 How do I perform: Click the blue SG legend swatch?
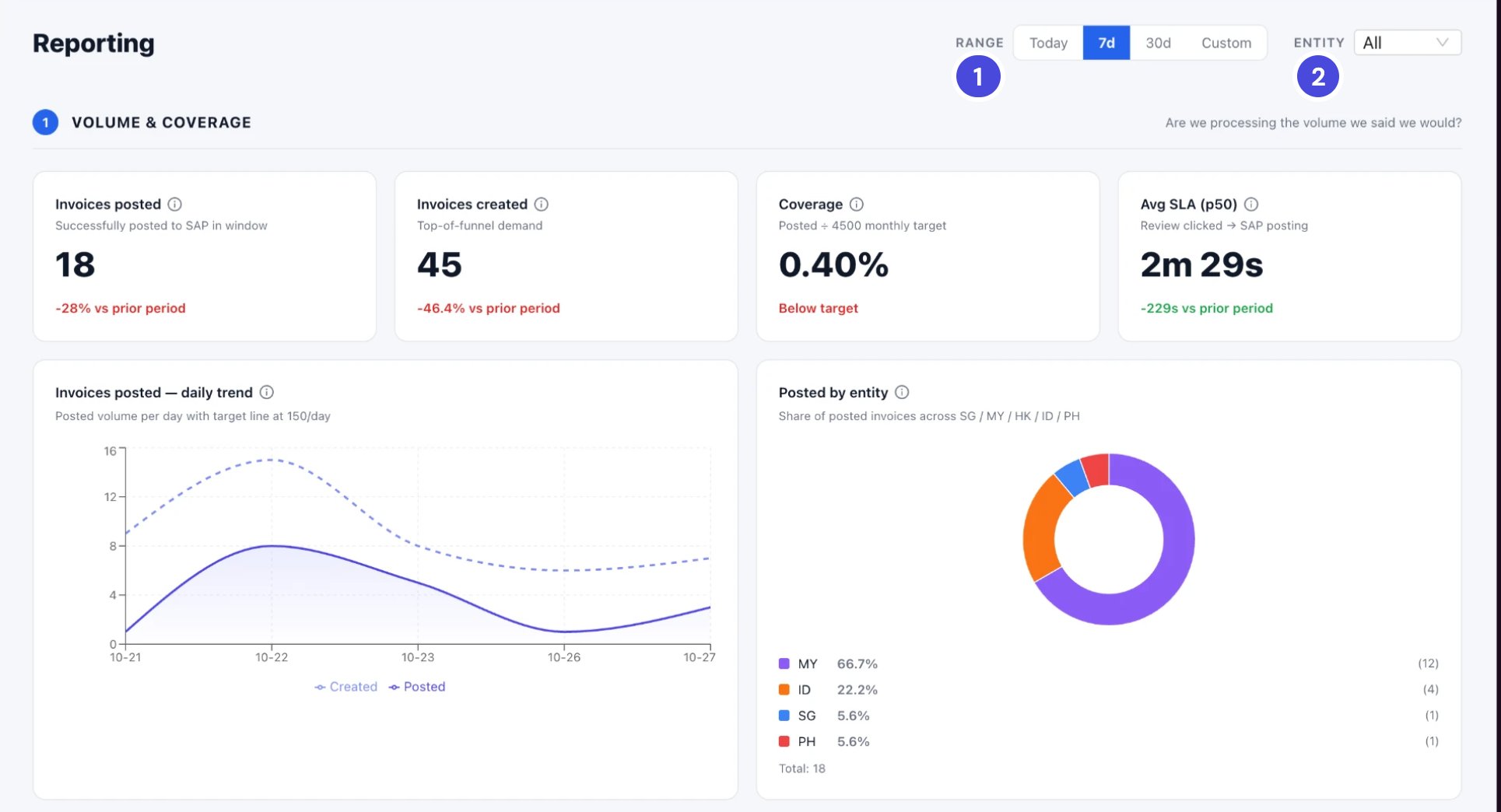784,715
